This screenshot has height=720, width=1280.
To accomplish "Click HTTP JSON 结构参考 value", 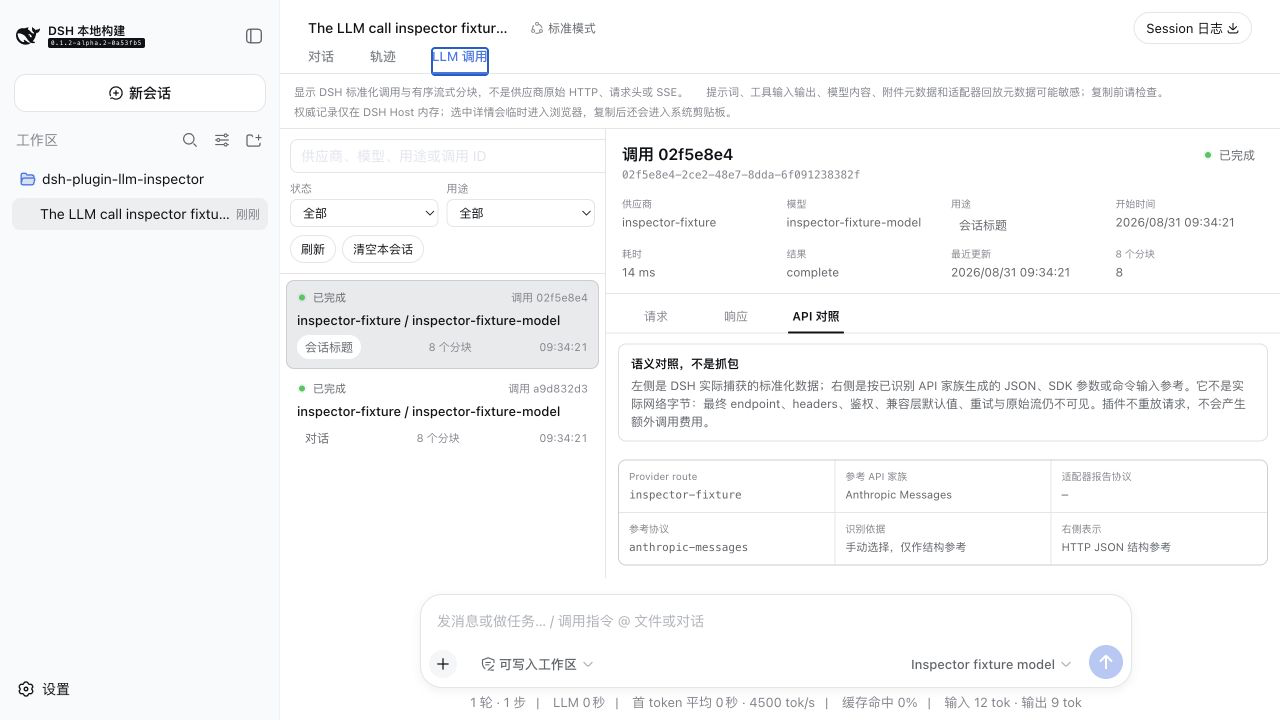I will 1116,547.
